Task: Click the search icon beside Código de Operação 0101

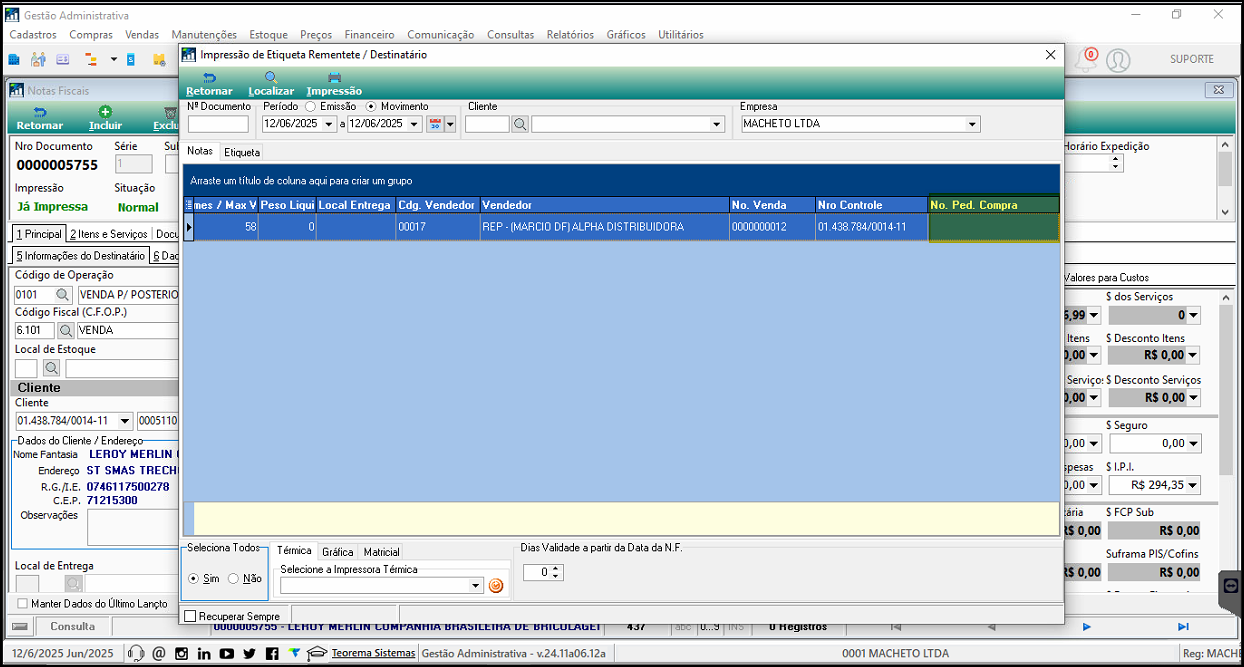Action: click(63, 295)
